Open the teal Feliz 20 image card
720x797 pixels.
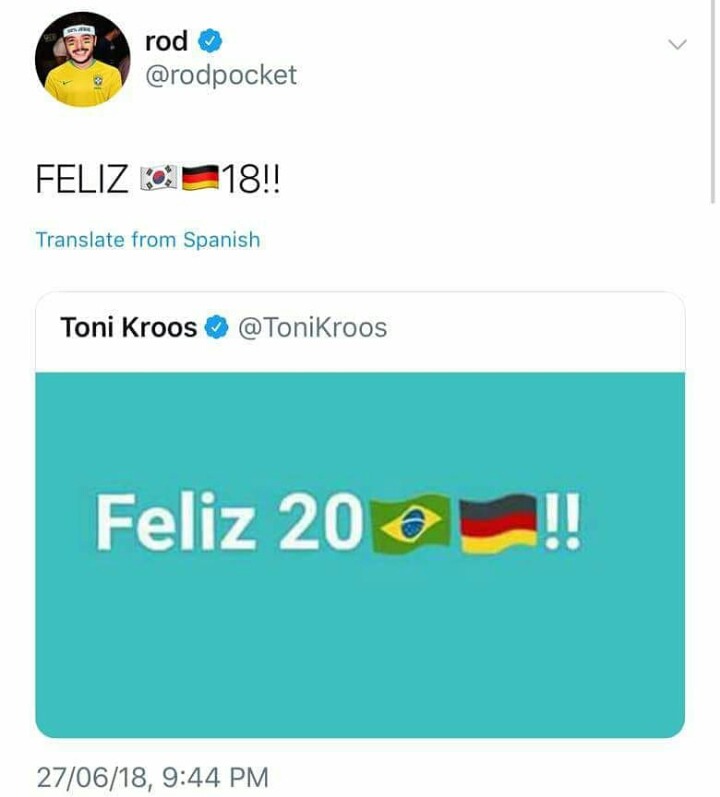point(360,555)
